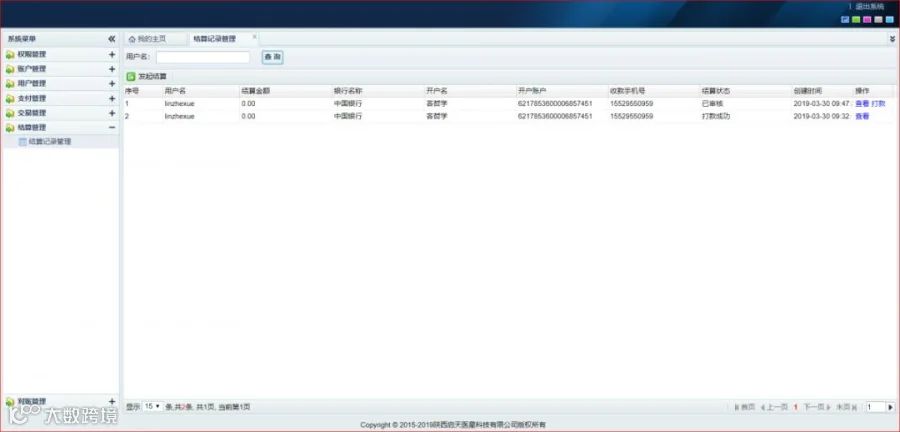This screenshot has width=900, height=432.
Task: Click the 交易管理 folder icon
Action: [10, 113]
